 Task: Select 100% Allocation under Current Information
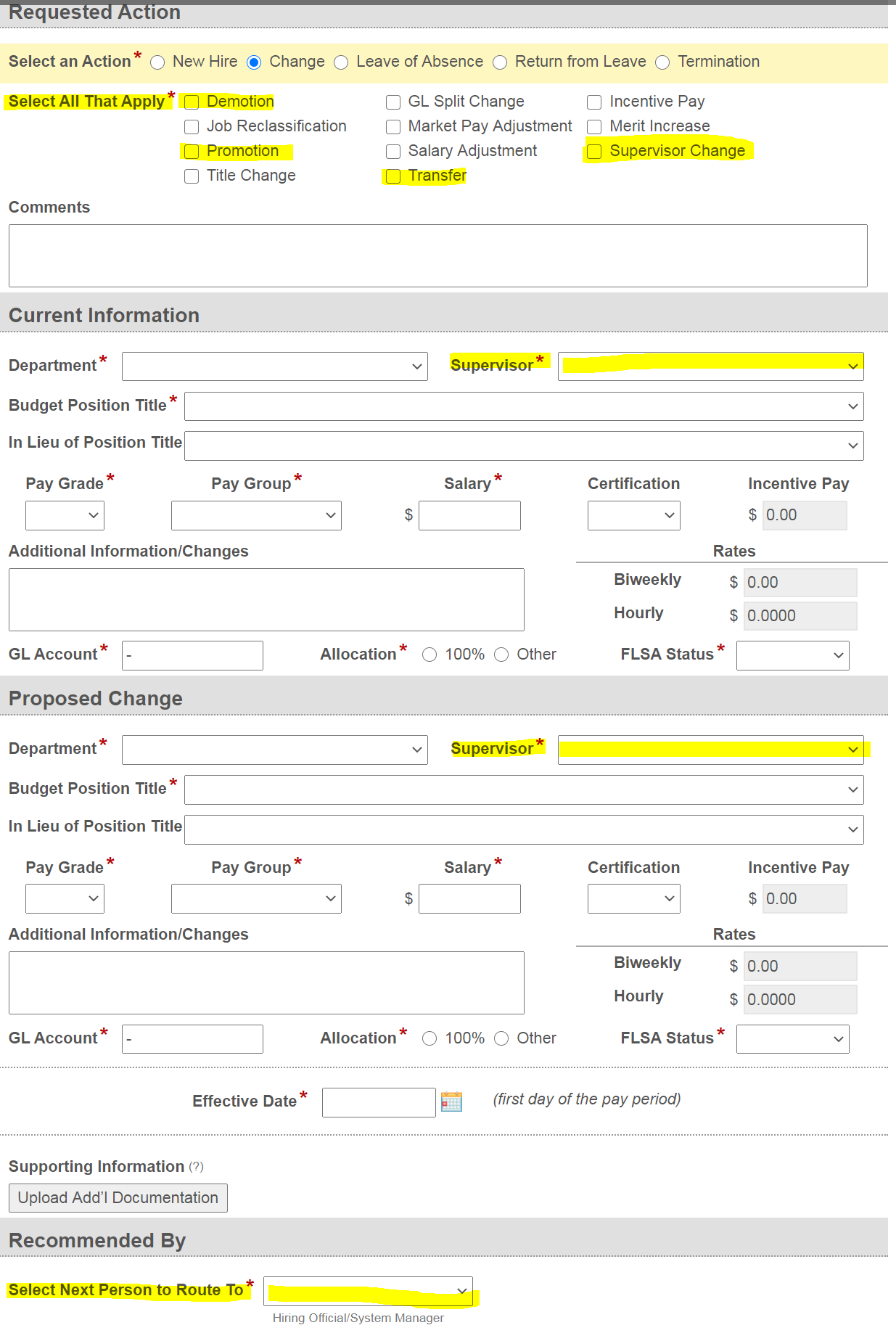point(429,655)
